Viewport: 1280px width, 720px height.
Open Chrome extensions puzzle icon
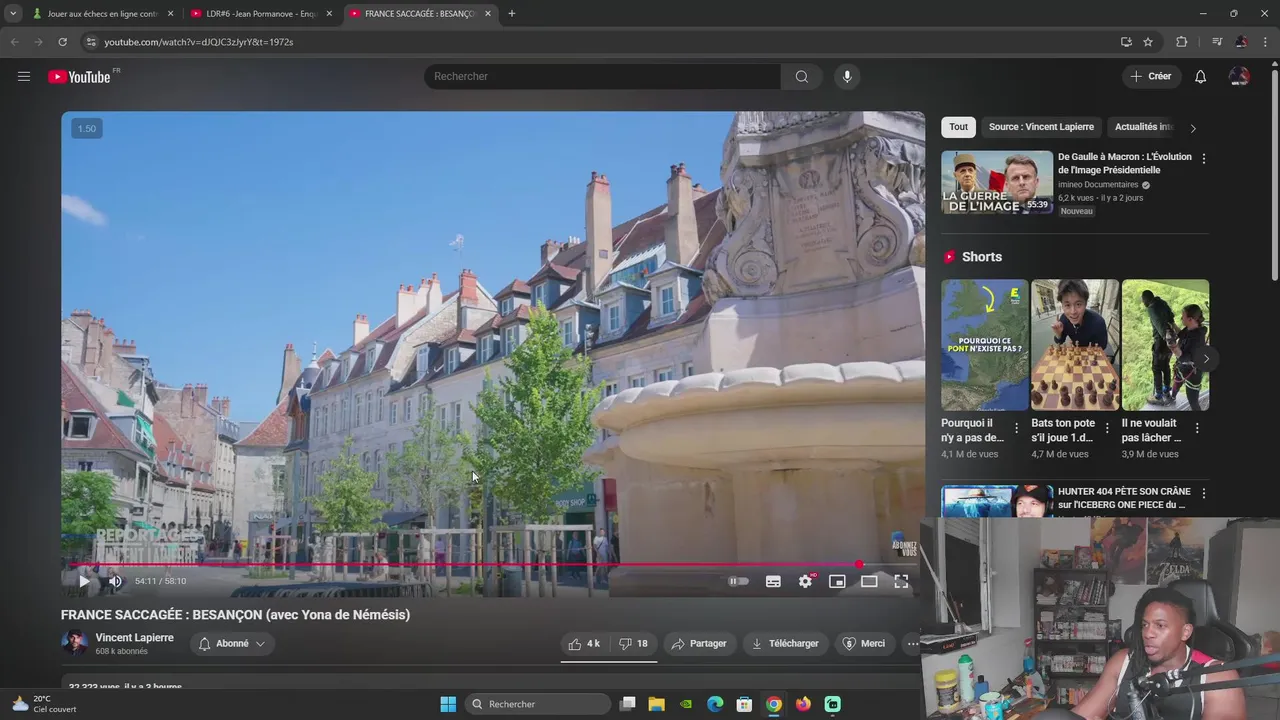[x=1182, y=42]
